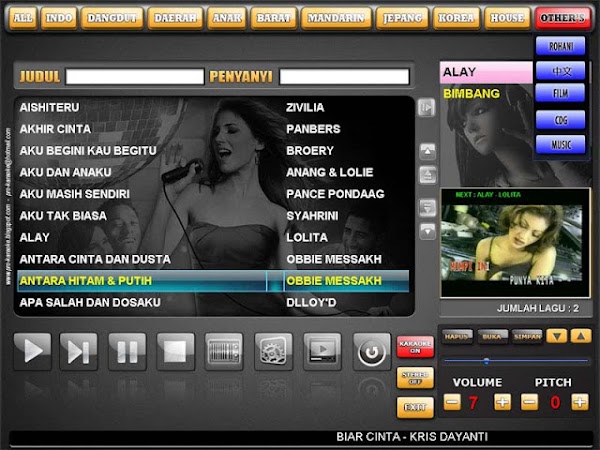Image resolution: width=600 pixels, height=450 pixels.
Task: Choose FILM from the Other's menu
Action: (x=561, y=93)
